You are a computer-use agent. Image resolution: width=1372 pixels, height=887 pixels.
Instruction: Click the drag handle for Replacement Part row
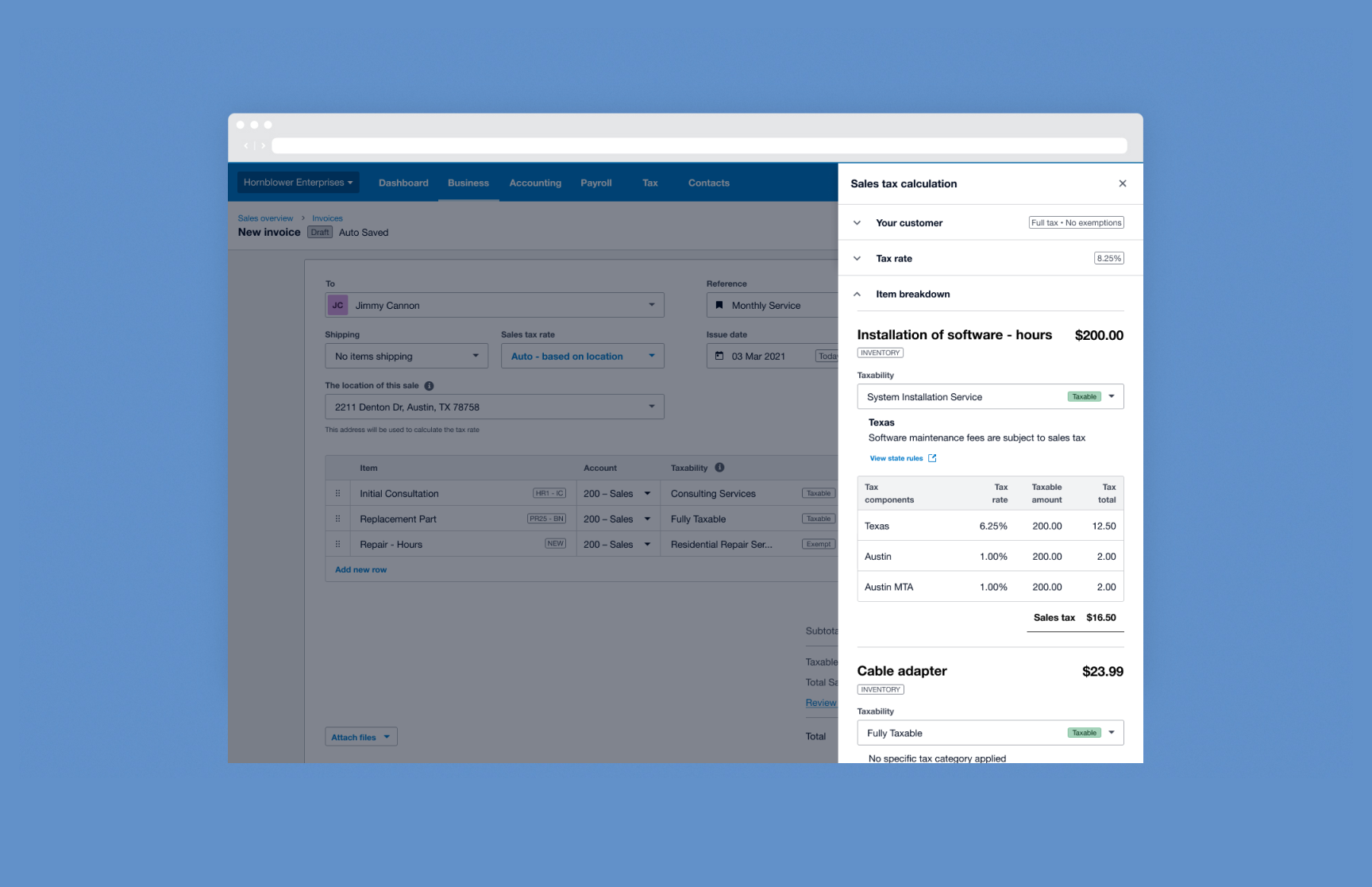pos(338,519)
